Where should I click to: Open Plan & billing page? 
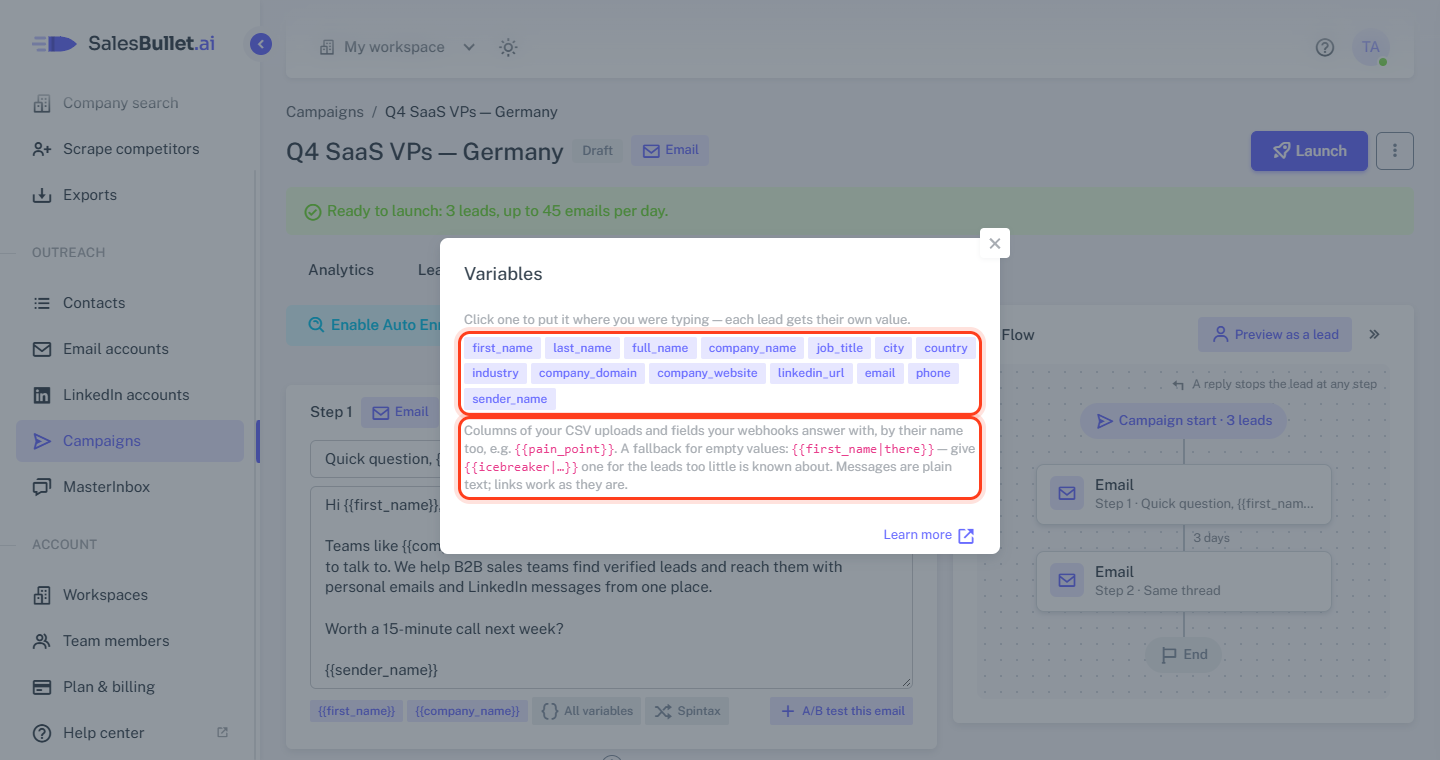(x=130, y=687)
